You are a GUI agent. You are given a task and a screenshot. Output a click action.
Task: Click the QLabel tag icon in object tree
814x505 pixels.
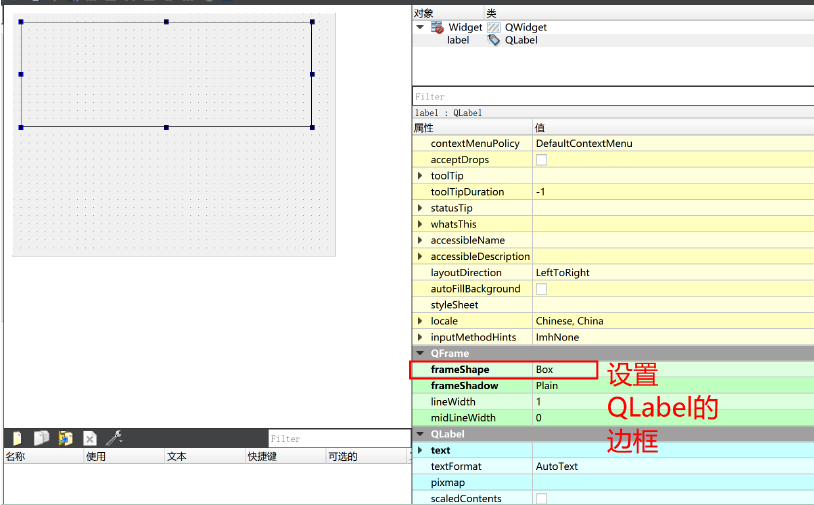pos(494,40)
